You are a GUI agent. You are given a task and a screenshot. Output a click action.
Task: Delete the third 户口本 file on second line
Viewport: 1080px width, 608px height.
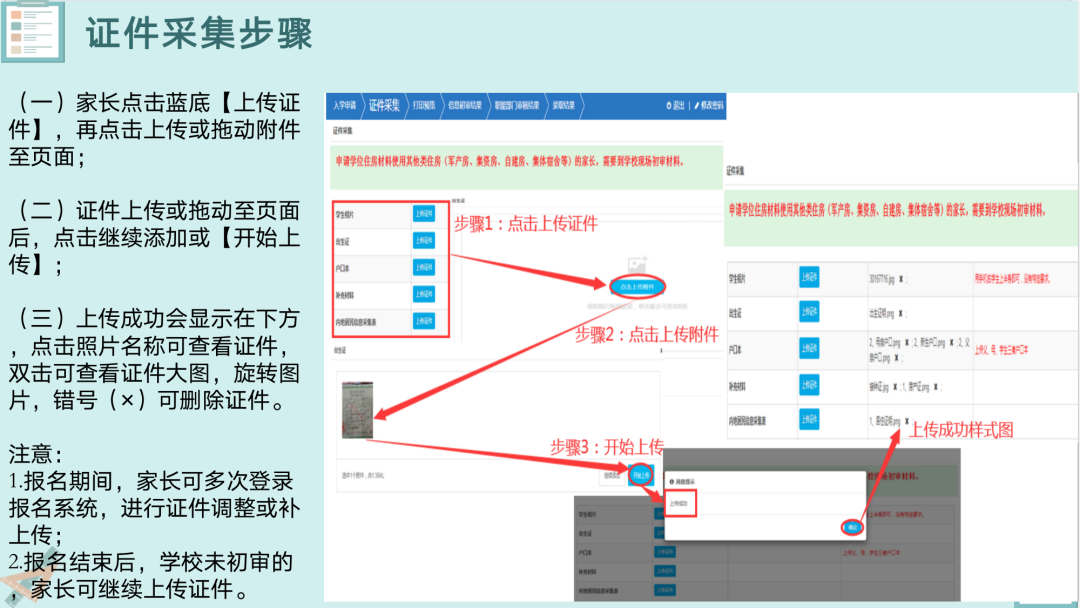tap(896, 358)
